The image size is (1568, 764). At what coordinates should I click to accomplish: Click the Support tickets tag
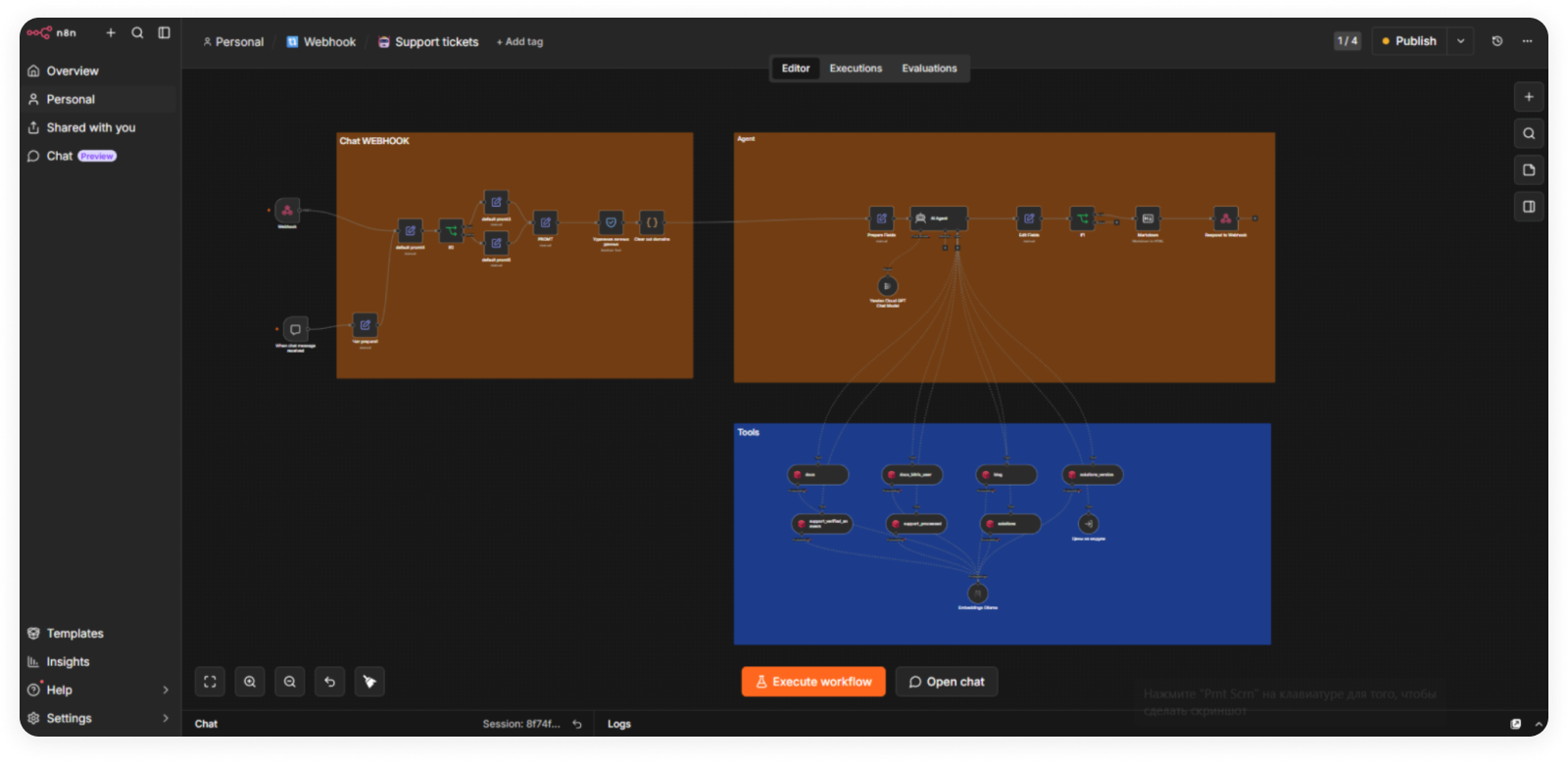[428, 42]
